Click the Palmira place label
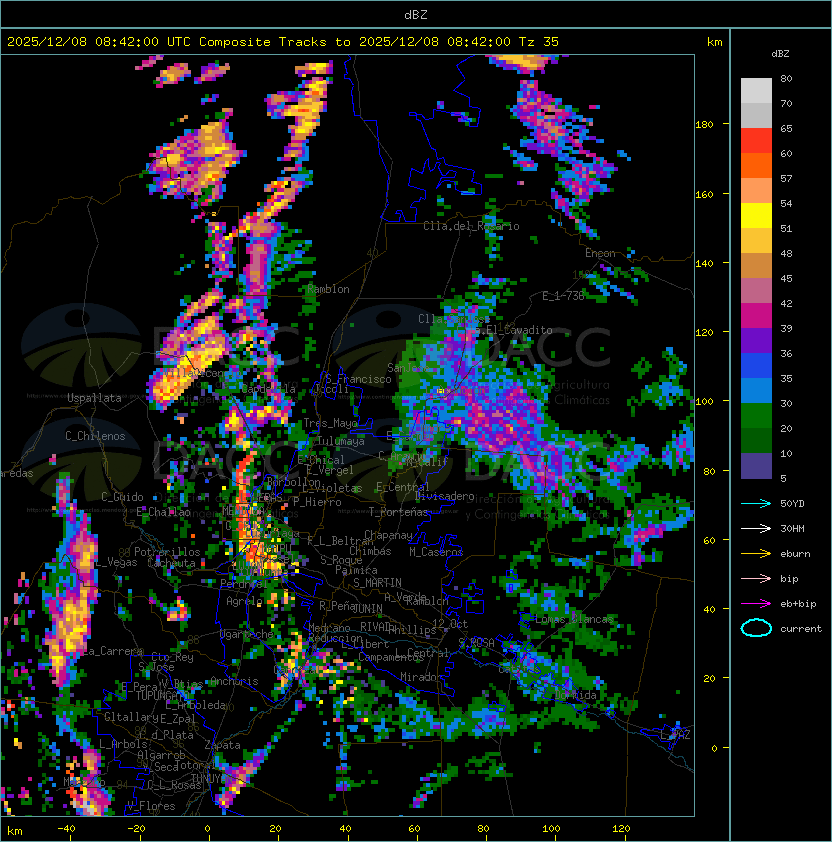Viewport: 832px width, 842px height. pos(356,570)
